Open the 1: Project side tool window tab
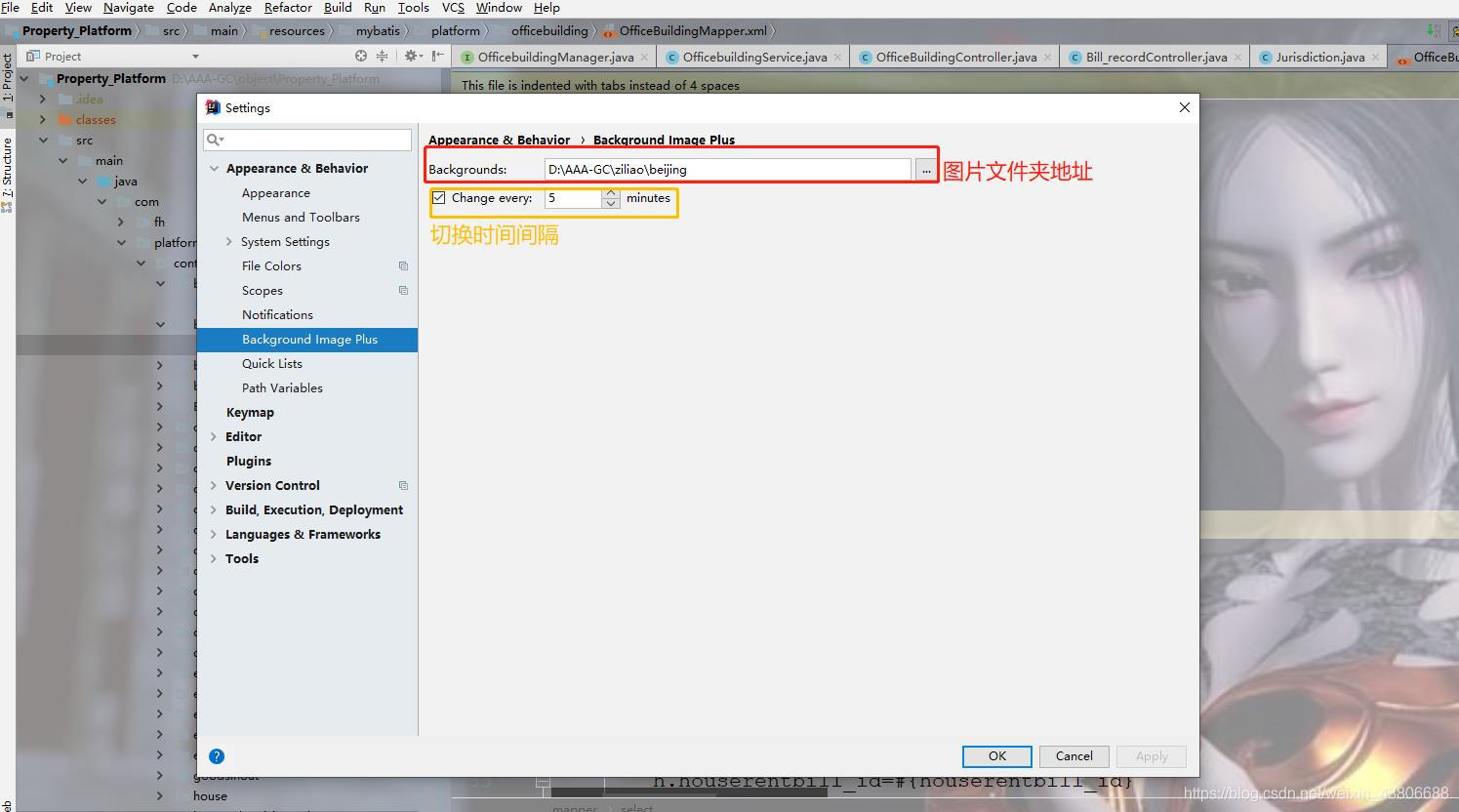 [x=8, y=78]
